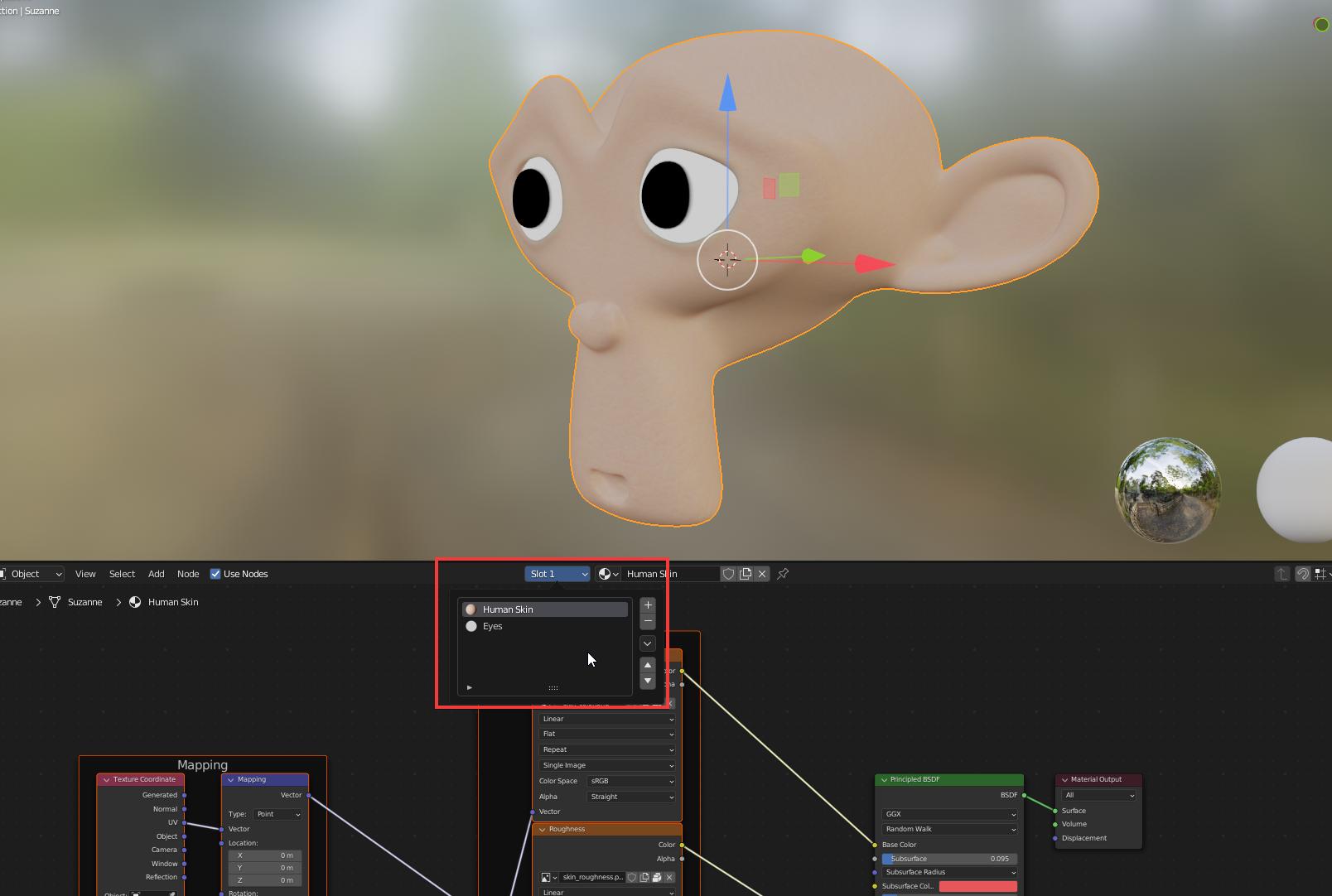Open the material slot specials chevron menu

(648, 643)
